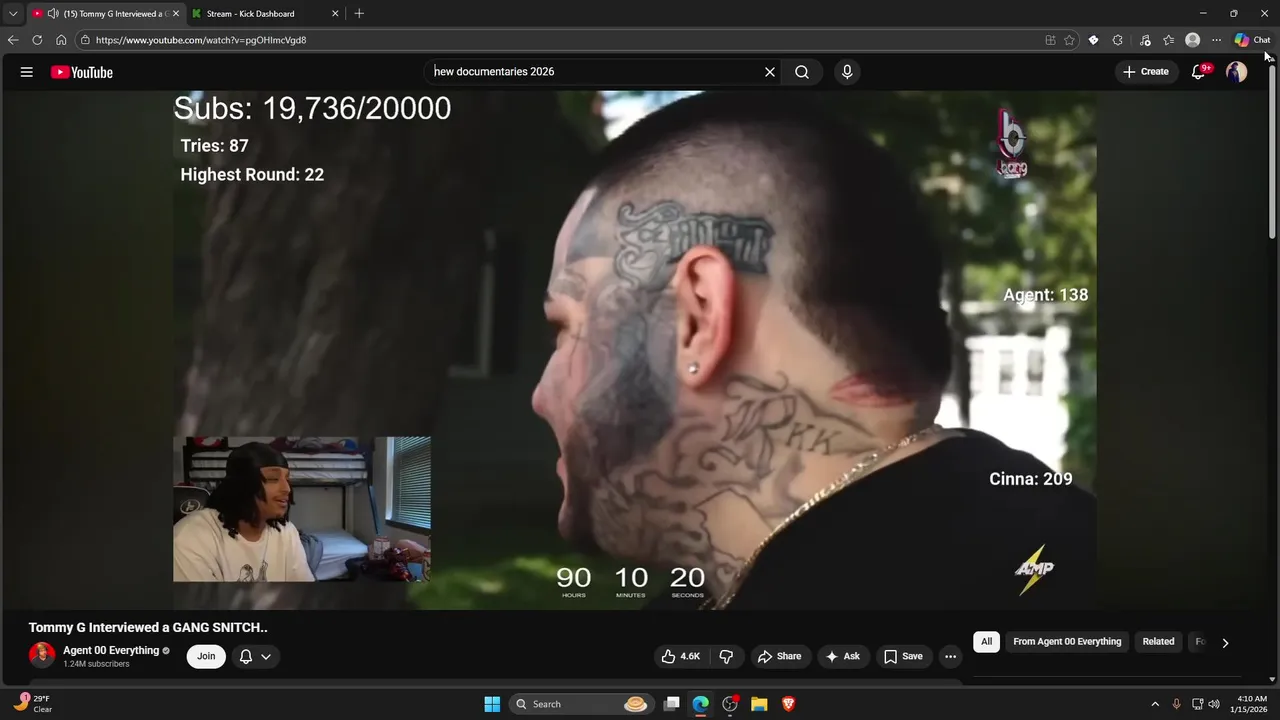Go back with the browser back arrow
The image size is (1280, 720).
[x=13, y=40]
